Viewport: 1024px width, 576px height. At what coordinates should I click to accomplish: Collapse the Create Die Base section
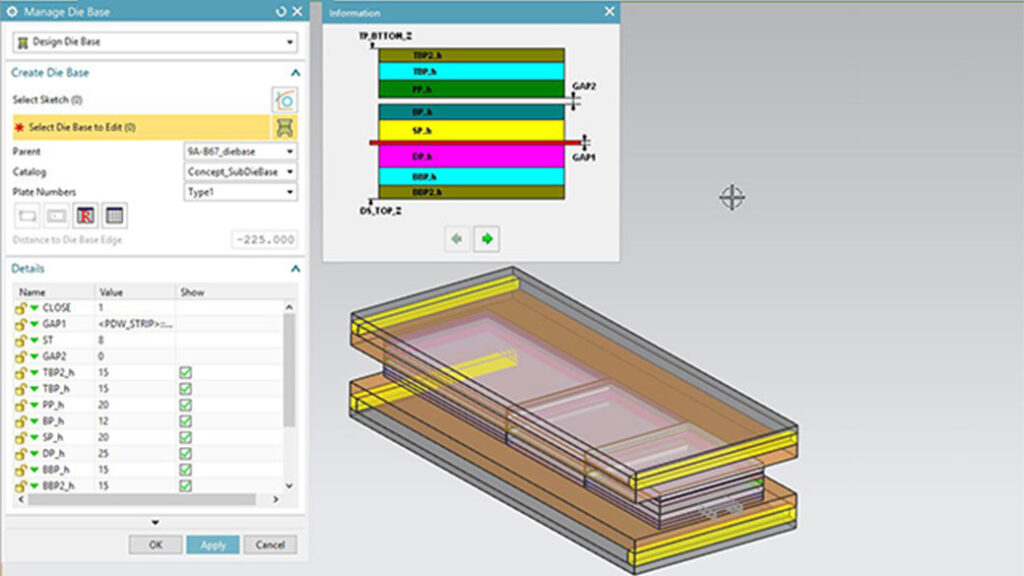[295, 72]
